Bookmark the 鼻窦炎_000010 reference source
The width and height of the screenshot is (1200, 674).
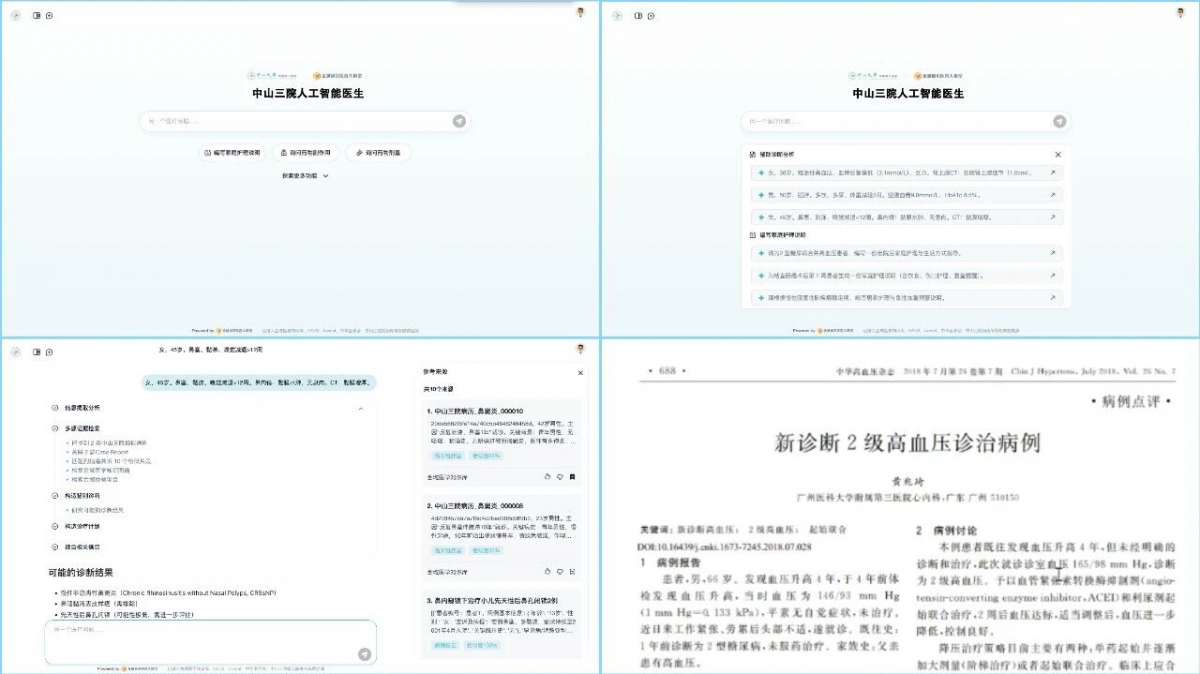pyautogui.click(x=572, y=477)
